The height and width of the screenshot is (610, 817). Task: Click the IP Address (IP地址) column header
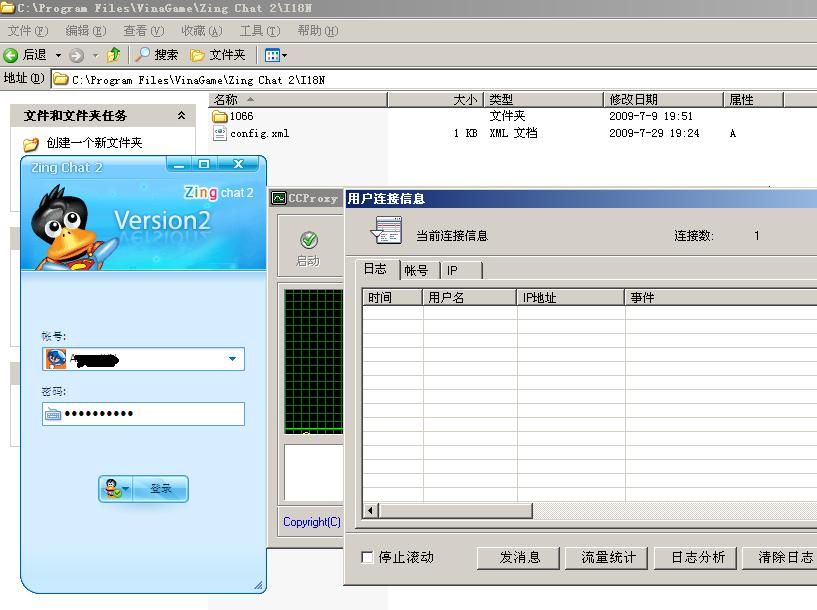click(x=571, y=297)
